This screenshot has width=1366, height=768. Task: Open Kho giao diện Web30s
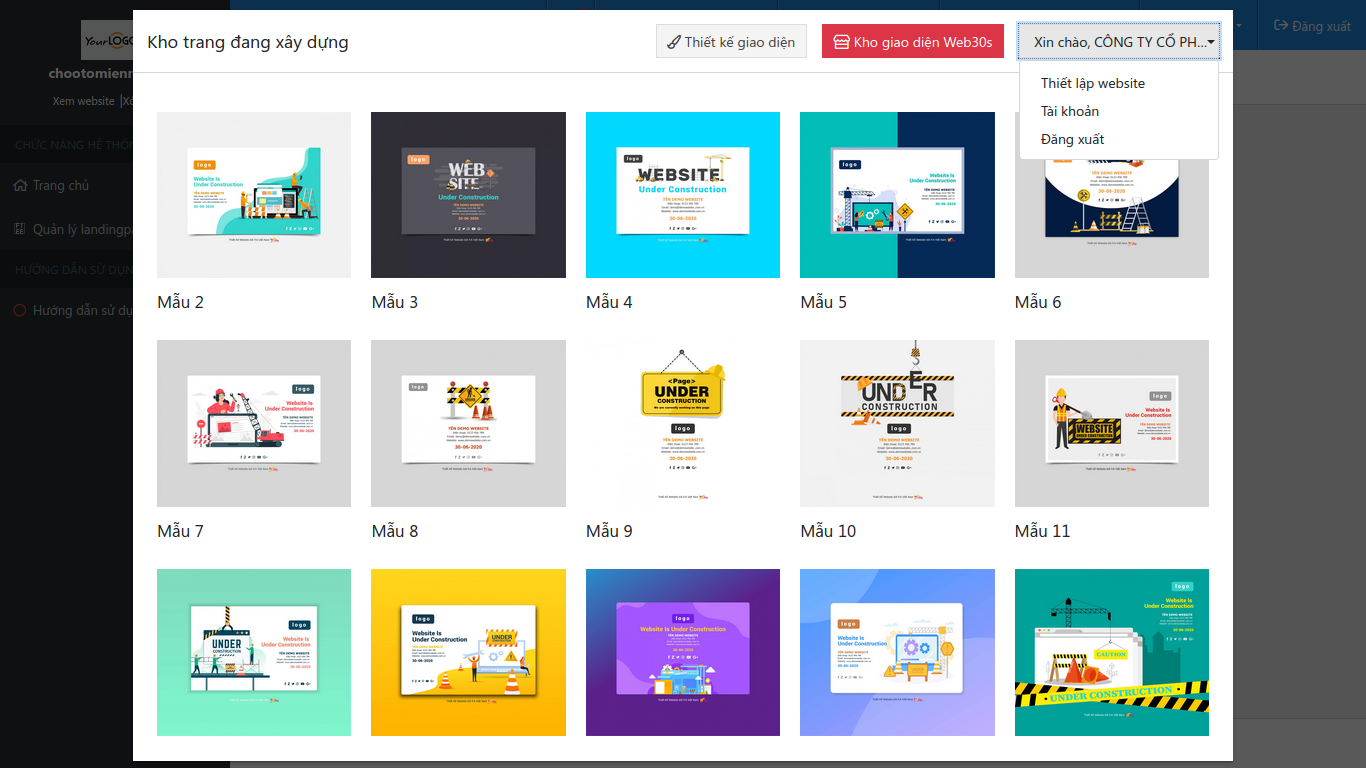click(913, 42)
